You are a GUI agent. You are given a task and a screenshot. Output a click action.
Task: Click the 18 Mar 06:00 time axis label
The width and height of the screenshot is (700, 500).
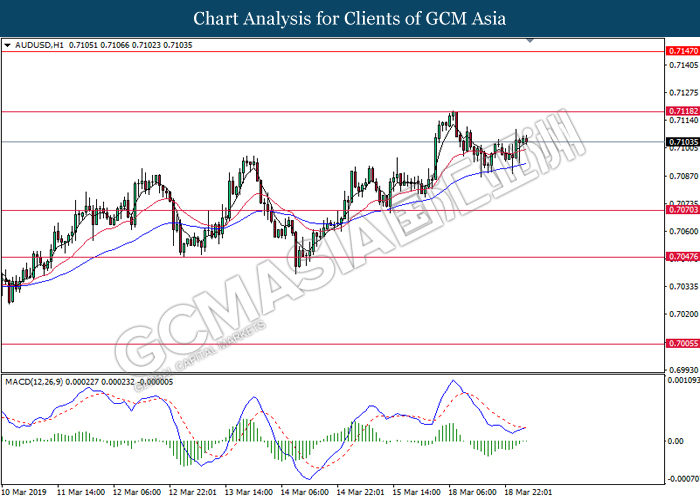pyautogui.click(x=472, y=492)
